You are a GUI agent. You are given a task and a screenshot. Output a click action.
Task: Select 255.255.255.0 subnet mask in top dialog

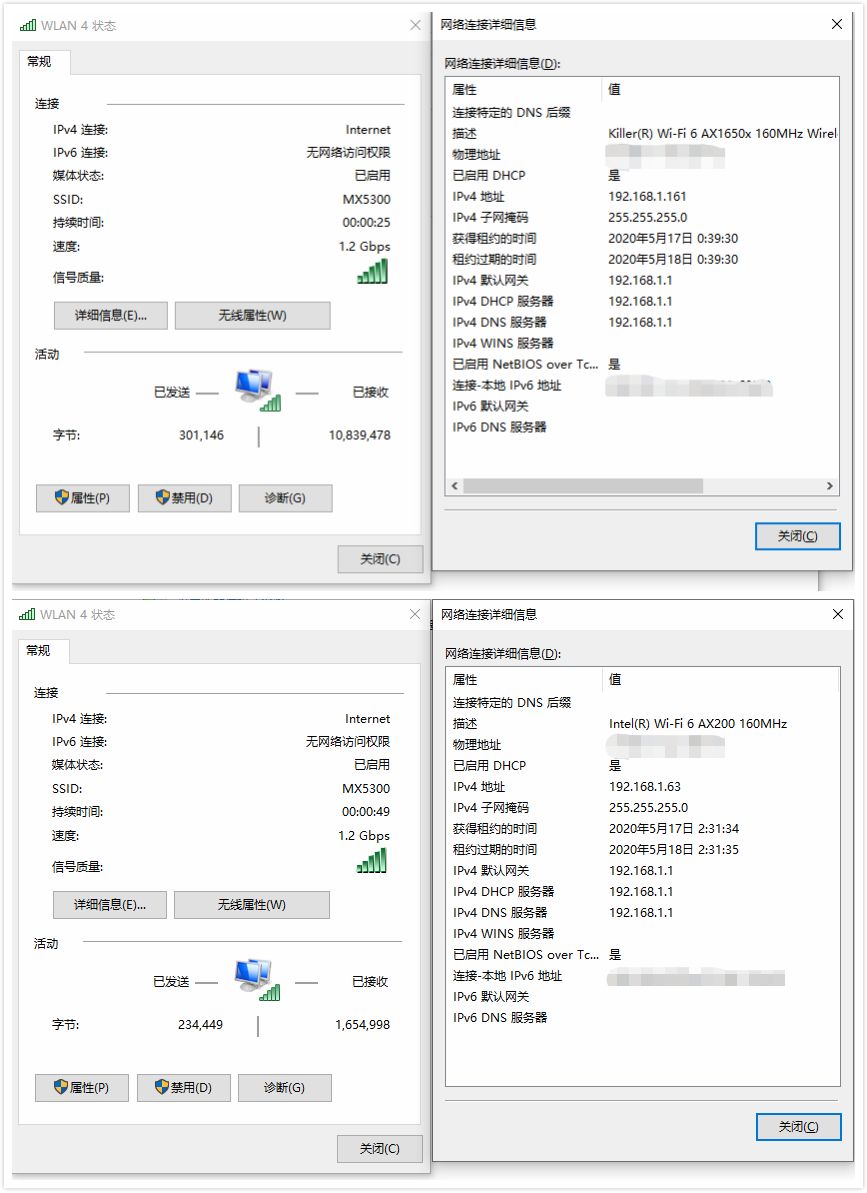(x=647, y=218)
